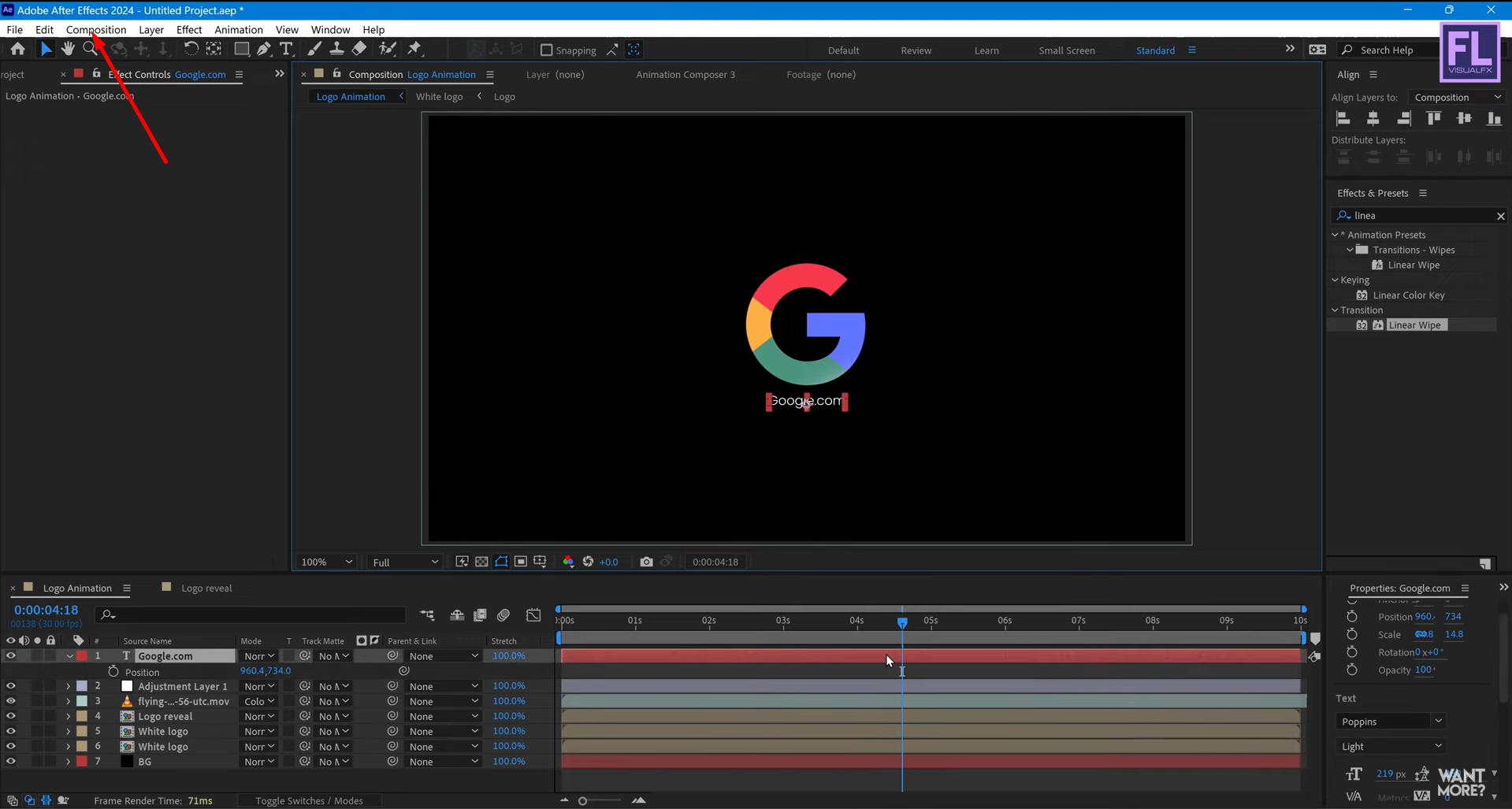Click Toggle Switches / Modes button

(x=309, y=800)
